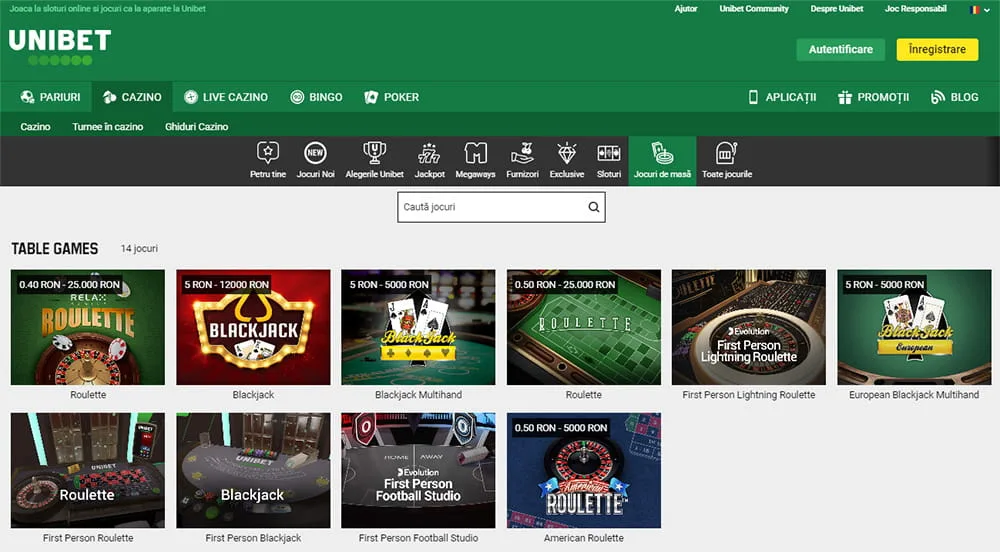Open the Alegerile Unibet trophy icon

(x=374, y=154)
